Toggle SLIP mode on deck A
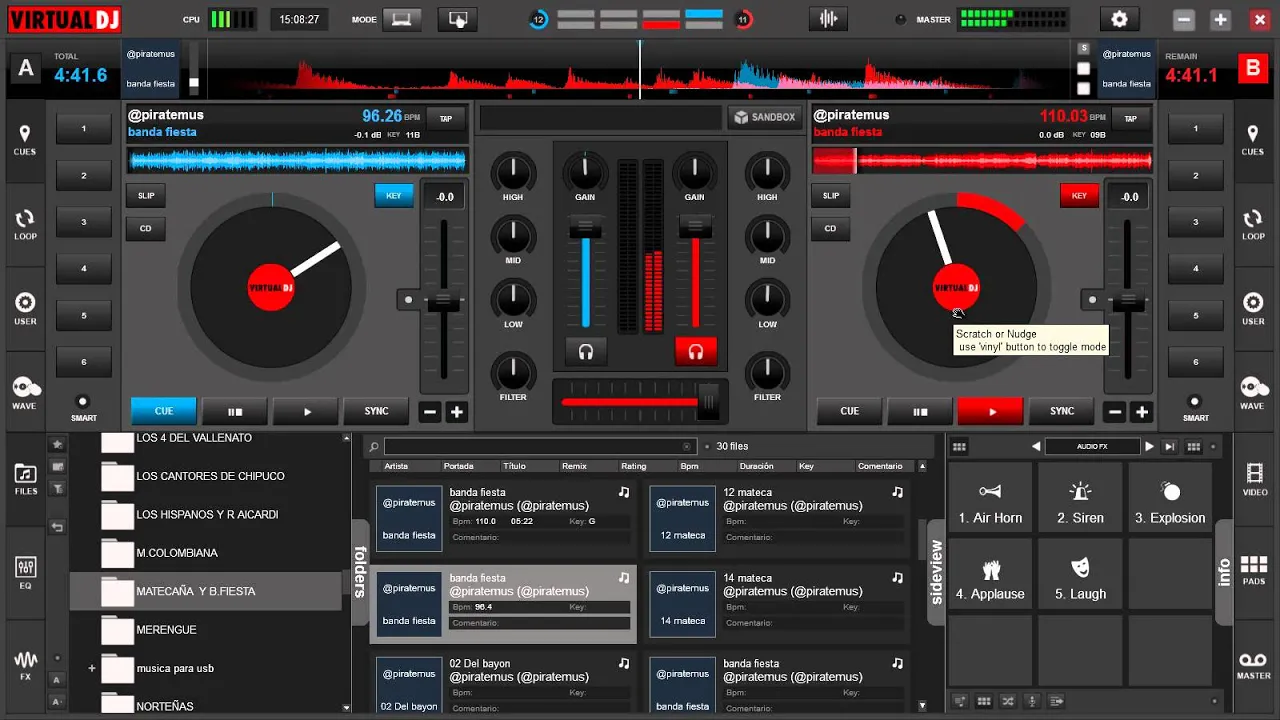This screenshot has width=1280, height=720. click(146, 196)
